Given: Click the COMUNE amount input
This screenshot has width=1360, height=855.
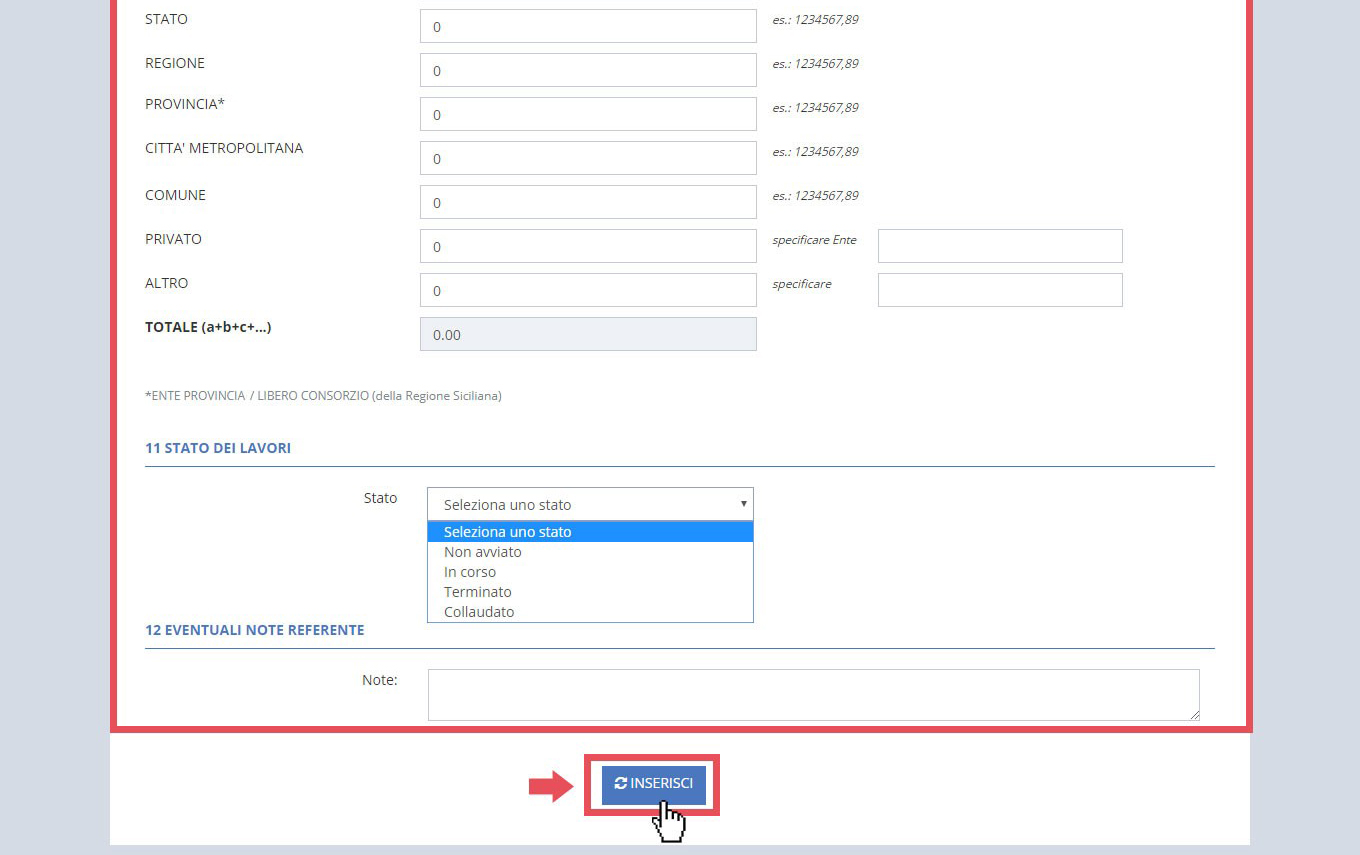Looking at the screenshot, I should click(588, 203).
